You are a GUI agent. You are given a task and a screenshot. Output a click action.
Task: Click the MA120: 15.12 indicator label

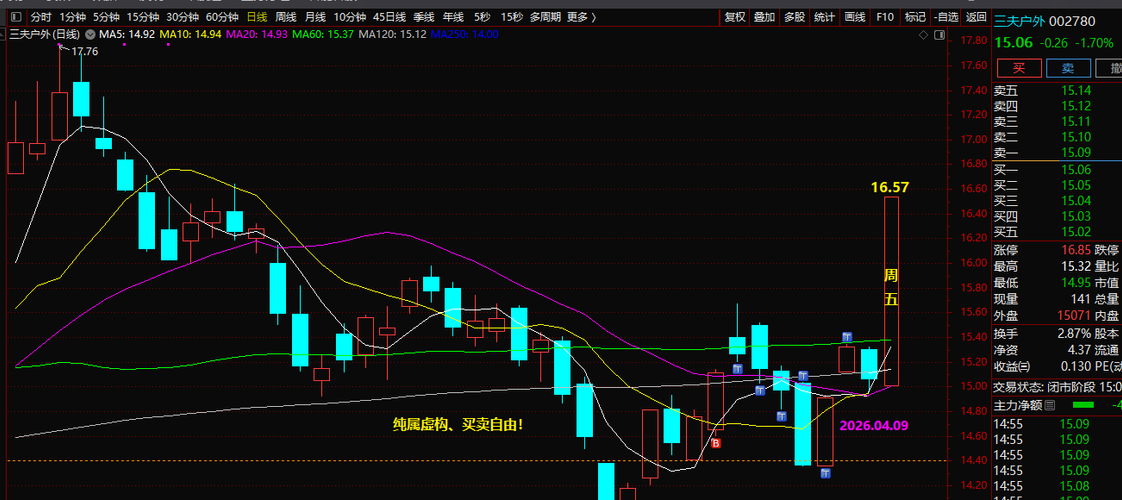[x=392, y=34]
